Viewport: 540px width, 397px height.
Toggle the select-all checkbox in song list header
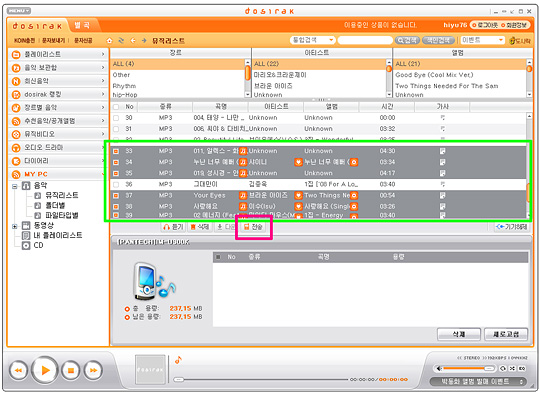point(116,107)
